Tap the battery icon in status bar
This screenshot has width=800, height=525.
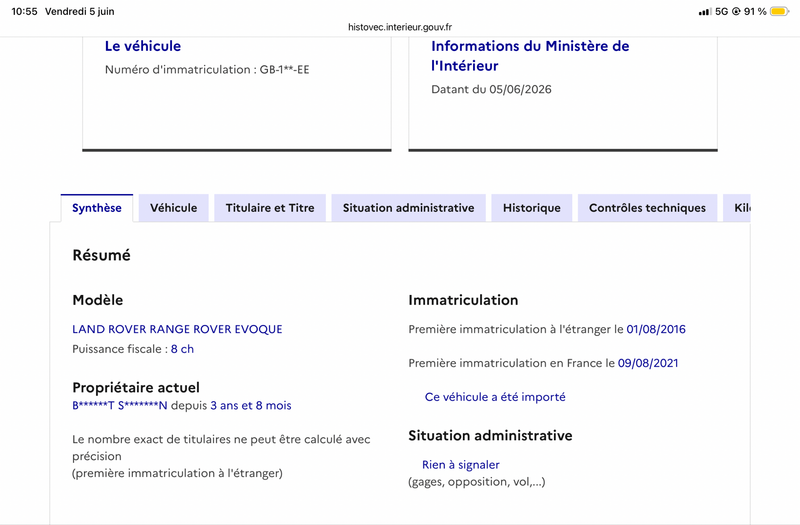(x=780, y=11)
